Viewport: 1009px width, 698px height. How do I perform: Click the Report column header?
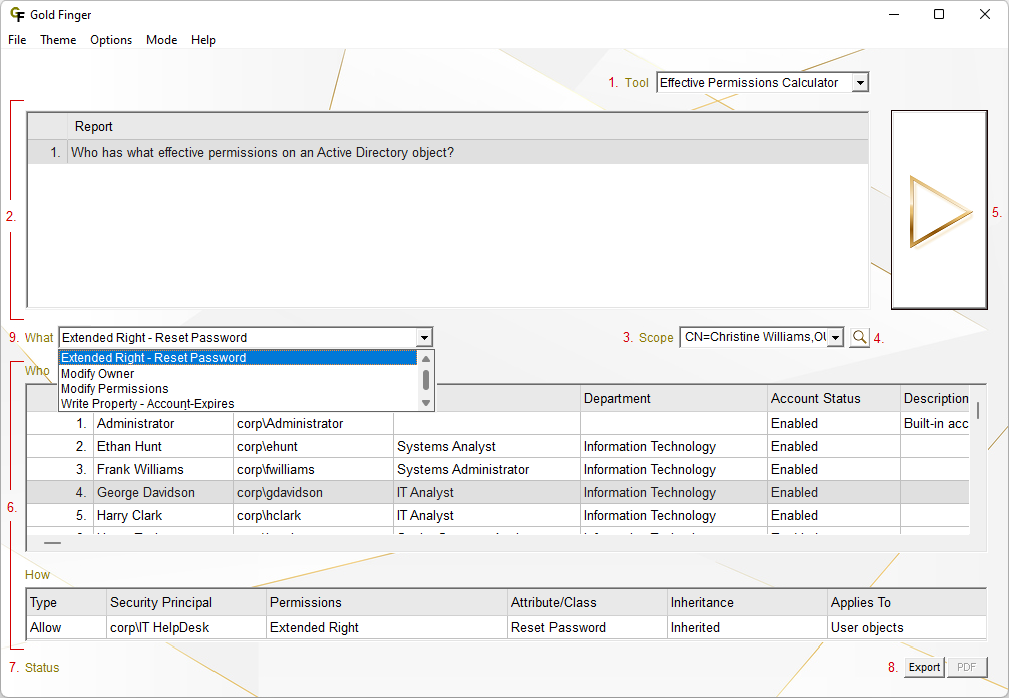tap(467, 127)
